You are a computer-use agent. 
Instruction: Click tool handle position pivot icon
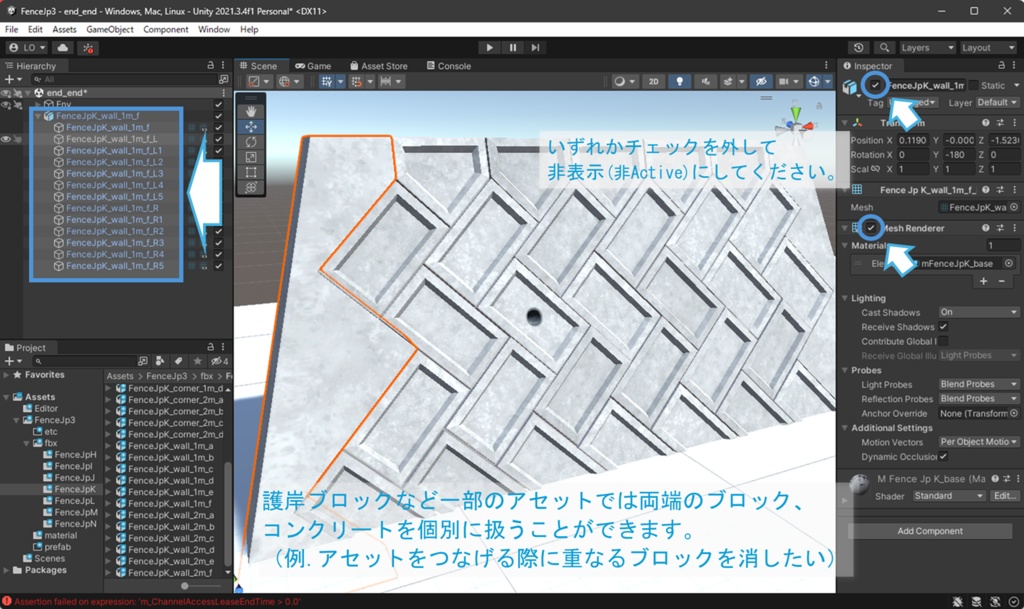pyautogui.click(x=253, y=82)
